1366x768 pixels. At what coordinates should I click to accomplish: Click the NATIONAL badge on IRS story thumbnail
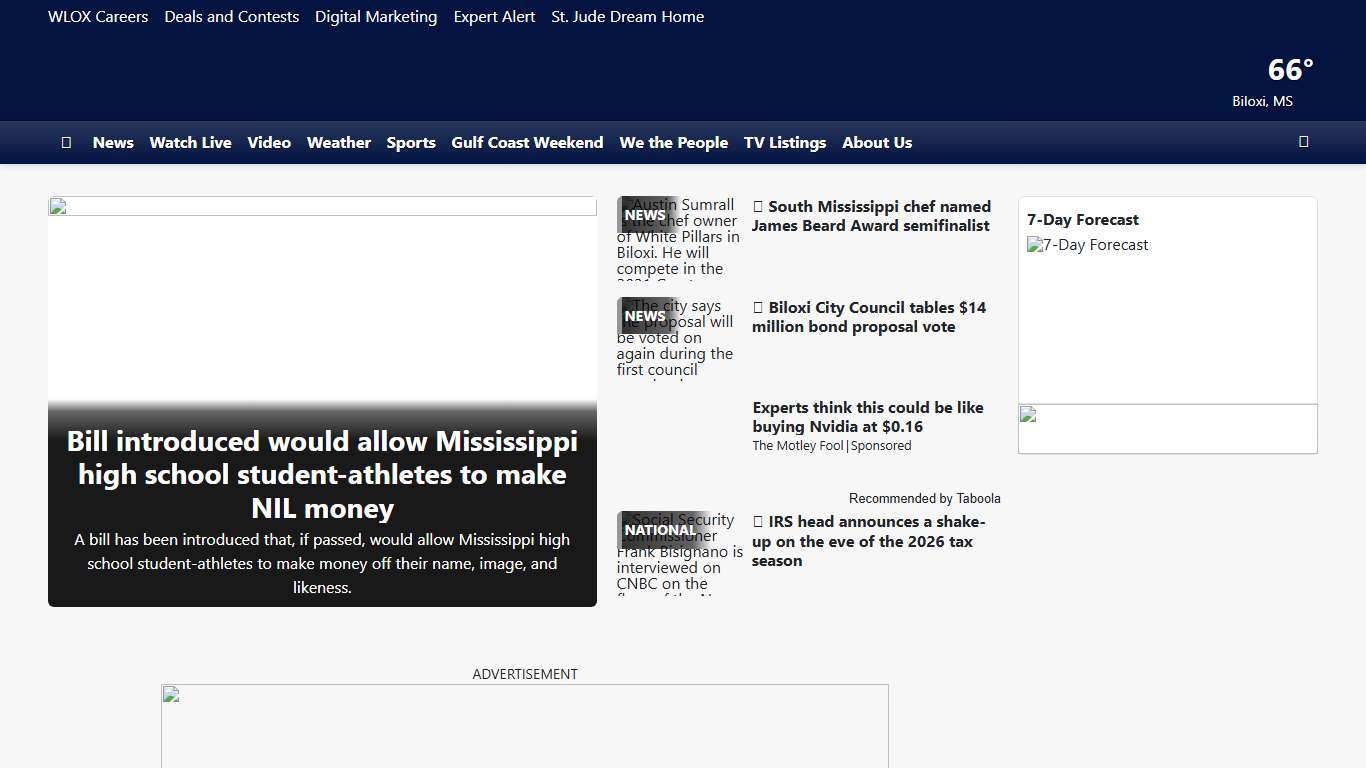tap(660, 530)
